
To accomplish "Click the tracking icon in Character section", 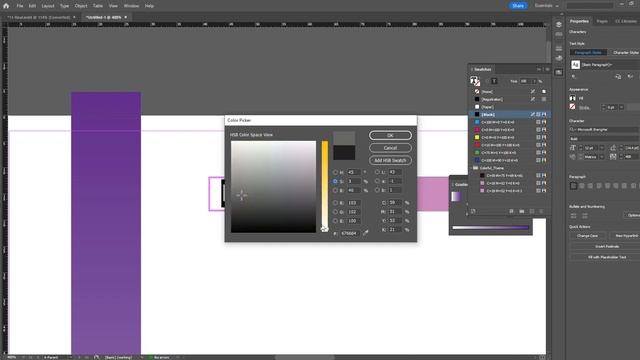I will tap(613, 157).
